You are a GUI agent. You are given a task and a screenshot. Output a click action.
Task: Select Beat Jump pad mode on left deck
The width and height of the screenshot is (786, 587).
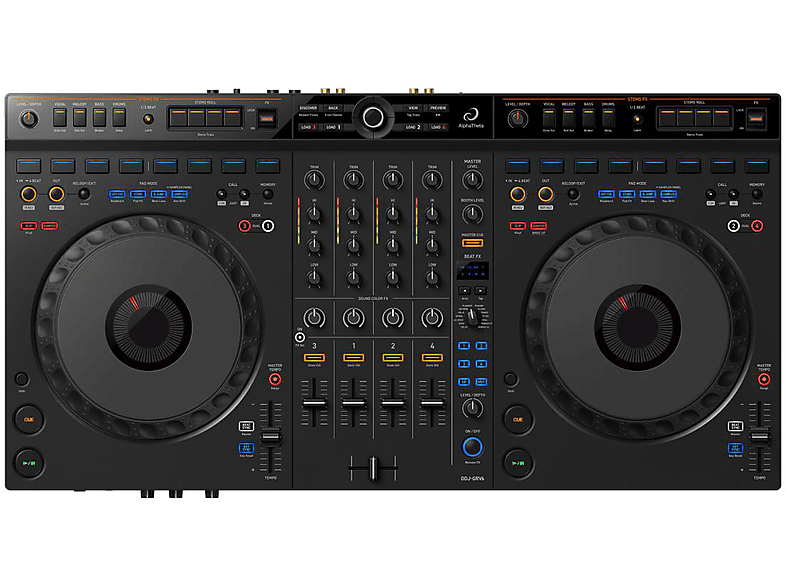click(x=158, y=194)
